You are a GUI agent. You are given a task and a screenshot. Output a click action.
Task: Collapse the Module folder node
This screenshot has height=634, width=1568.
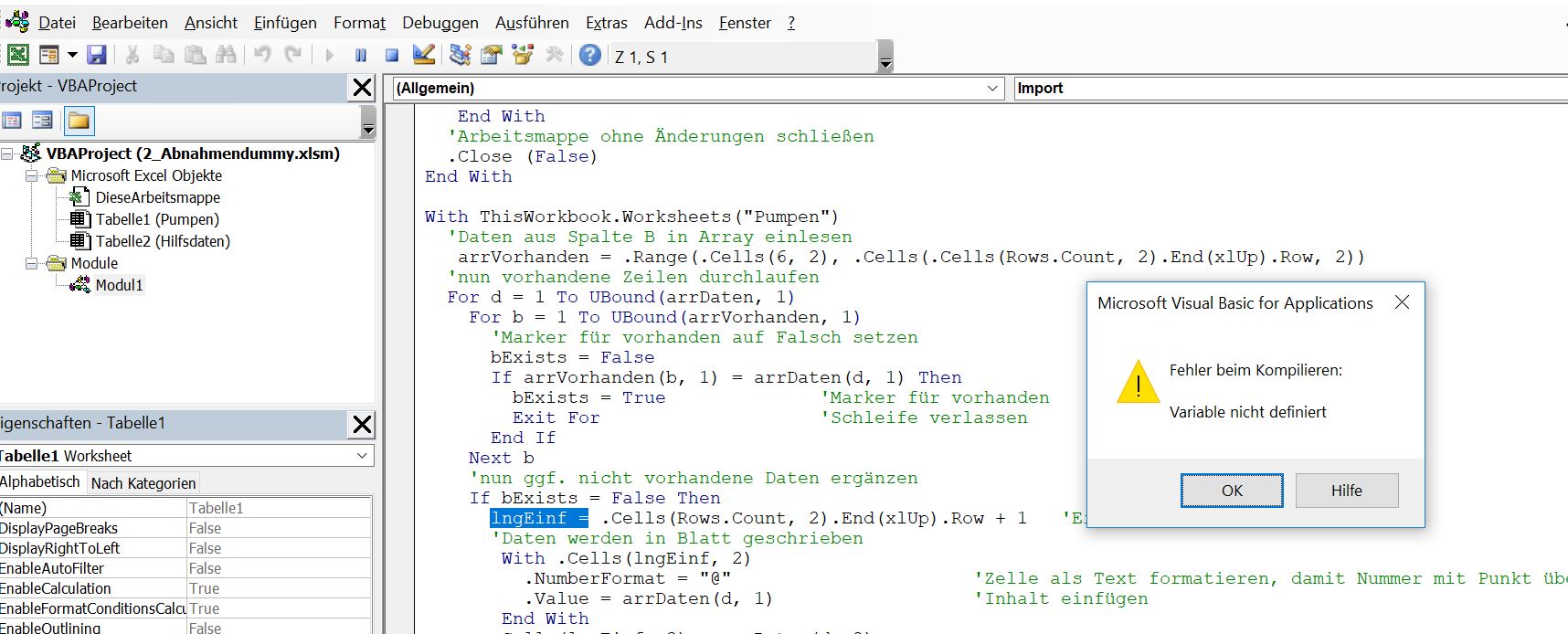pos(31,263)
